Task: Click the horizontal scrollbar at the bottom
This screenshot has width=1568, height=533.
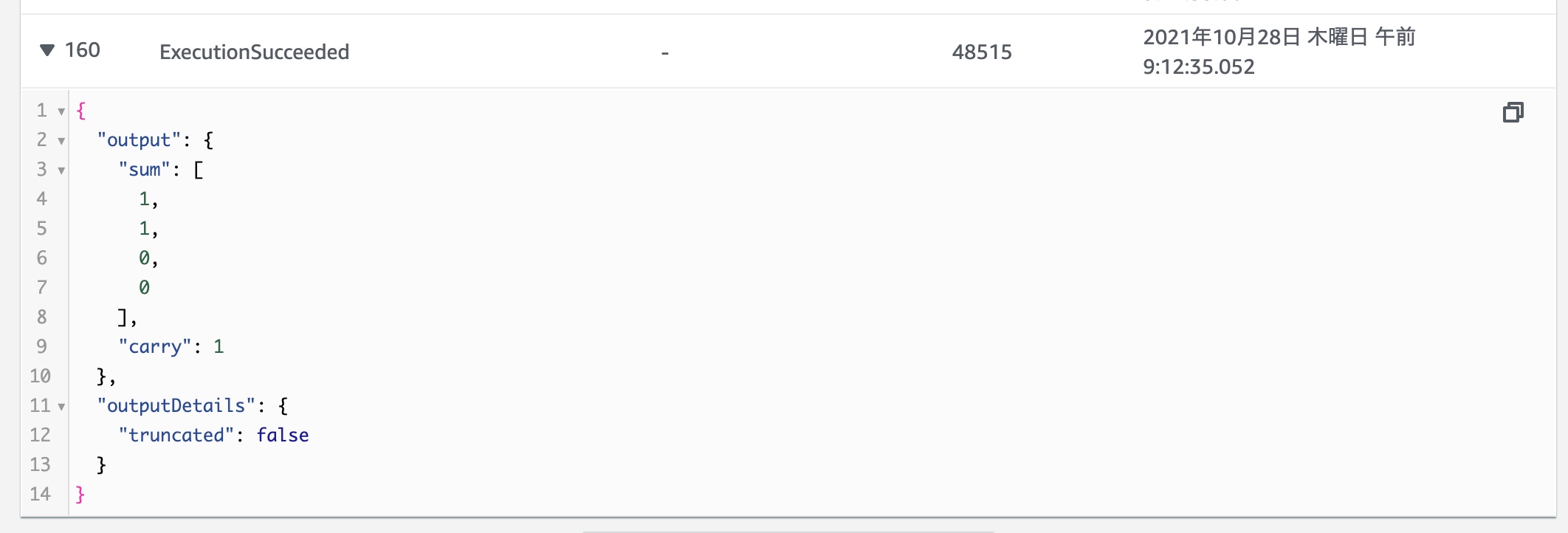Action: [x=788, y=531]
